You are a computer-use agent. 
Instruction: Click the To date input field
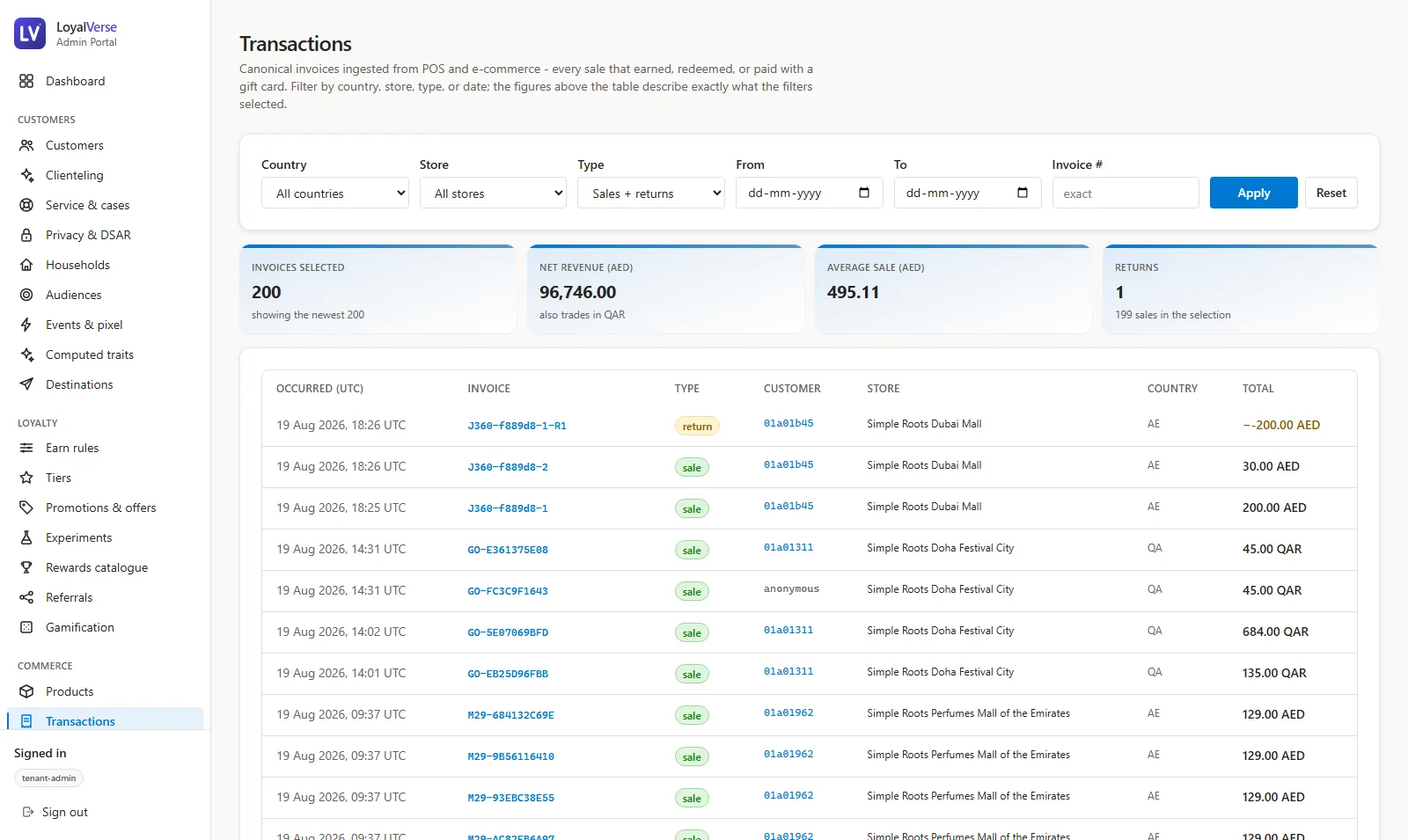point(967,193)
